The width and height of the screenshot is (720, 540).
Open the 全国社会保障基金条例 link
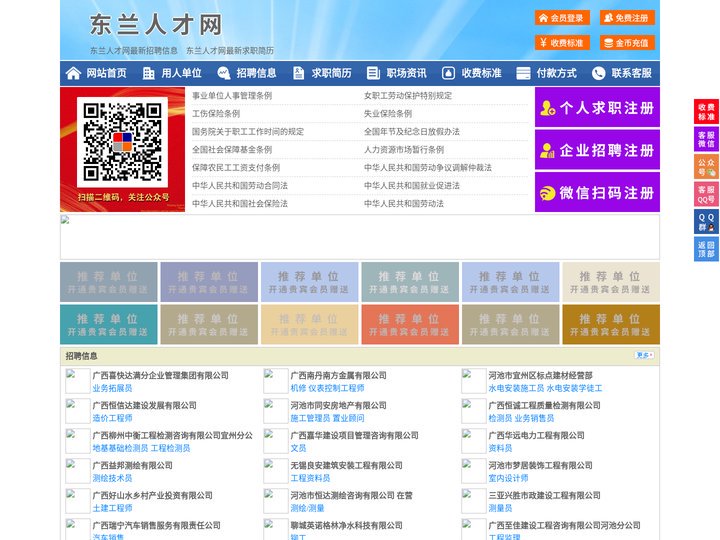[232, 150]
